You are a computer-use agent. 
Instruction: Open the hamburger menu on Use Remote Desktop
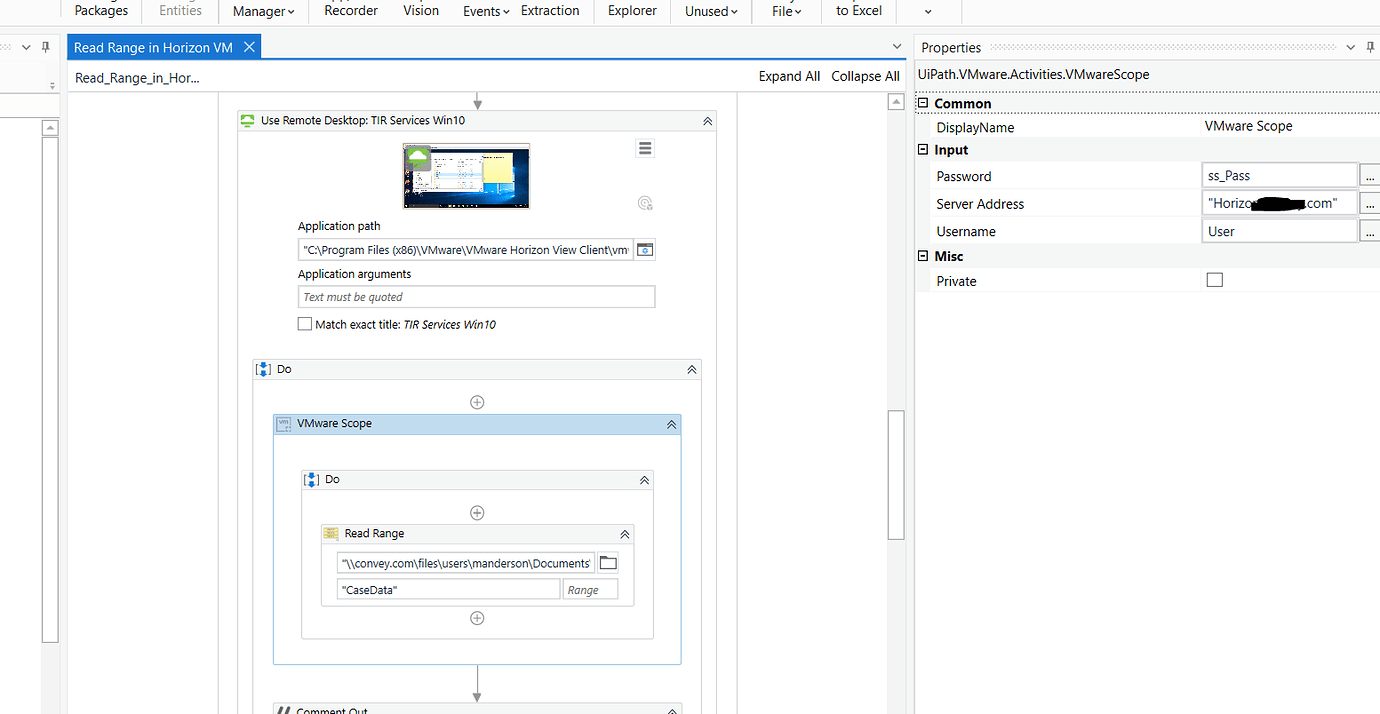(x=645, y=147)
